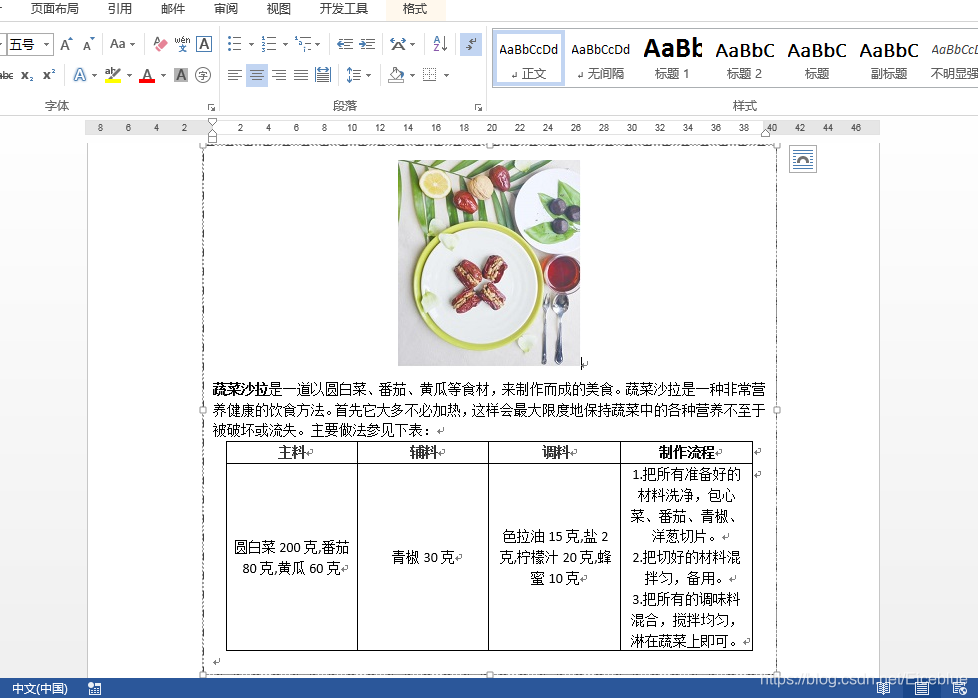Open the numbering dropdown arrow

285,44
